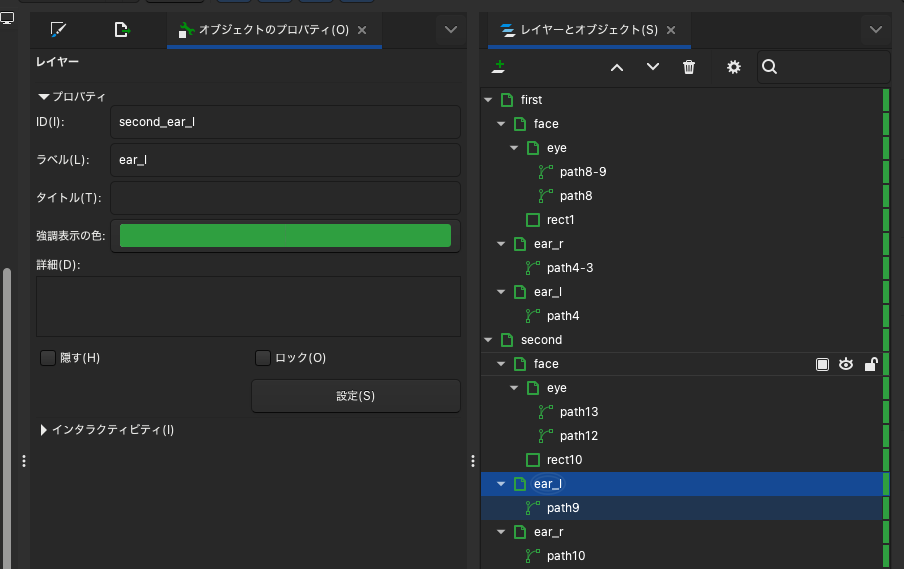Collapse the face layer under first
The image size is (904, 569).
point(501,124)
